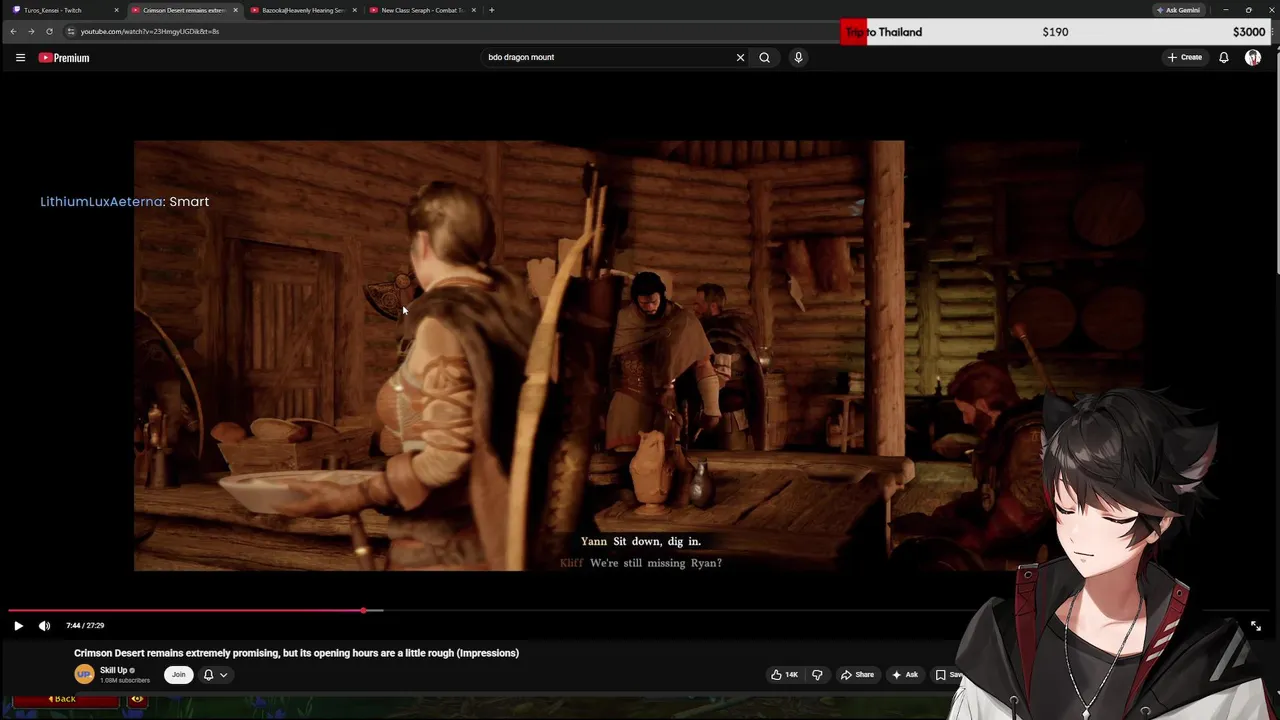The width and height of the screenshot is (1280, 720).
Task: Open a new browser tab
Action: 491,10
